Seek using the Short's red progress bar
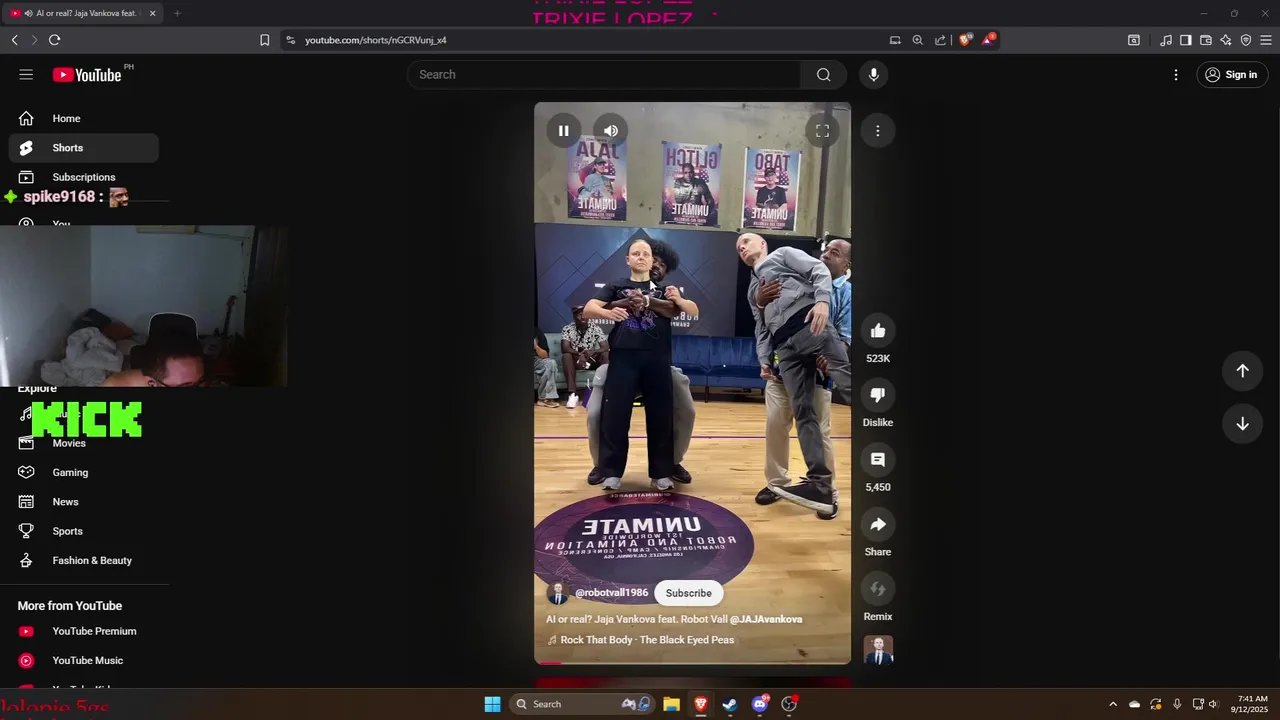Screen dimensions: 1280x720 click(692, 662)
